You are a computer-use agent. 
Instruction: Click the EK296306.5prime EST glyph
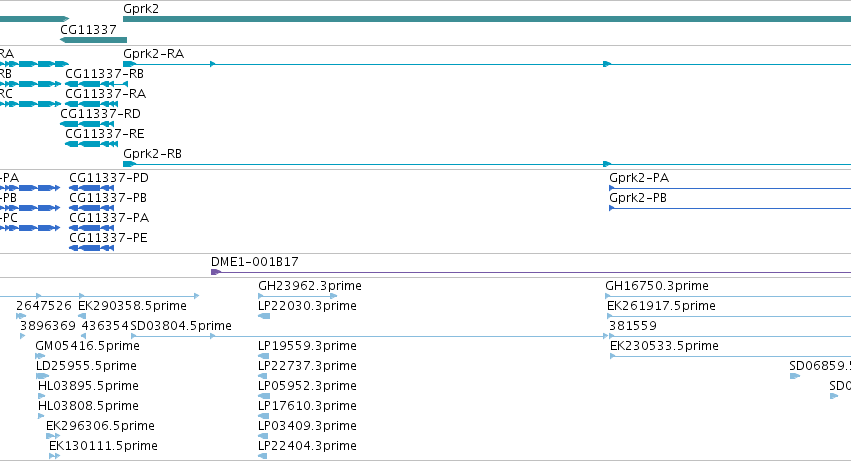(53, 436)
